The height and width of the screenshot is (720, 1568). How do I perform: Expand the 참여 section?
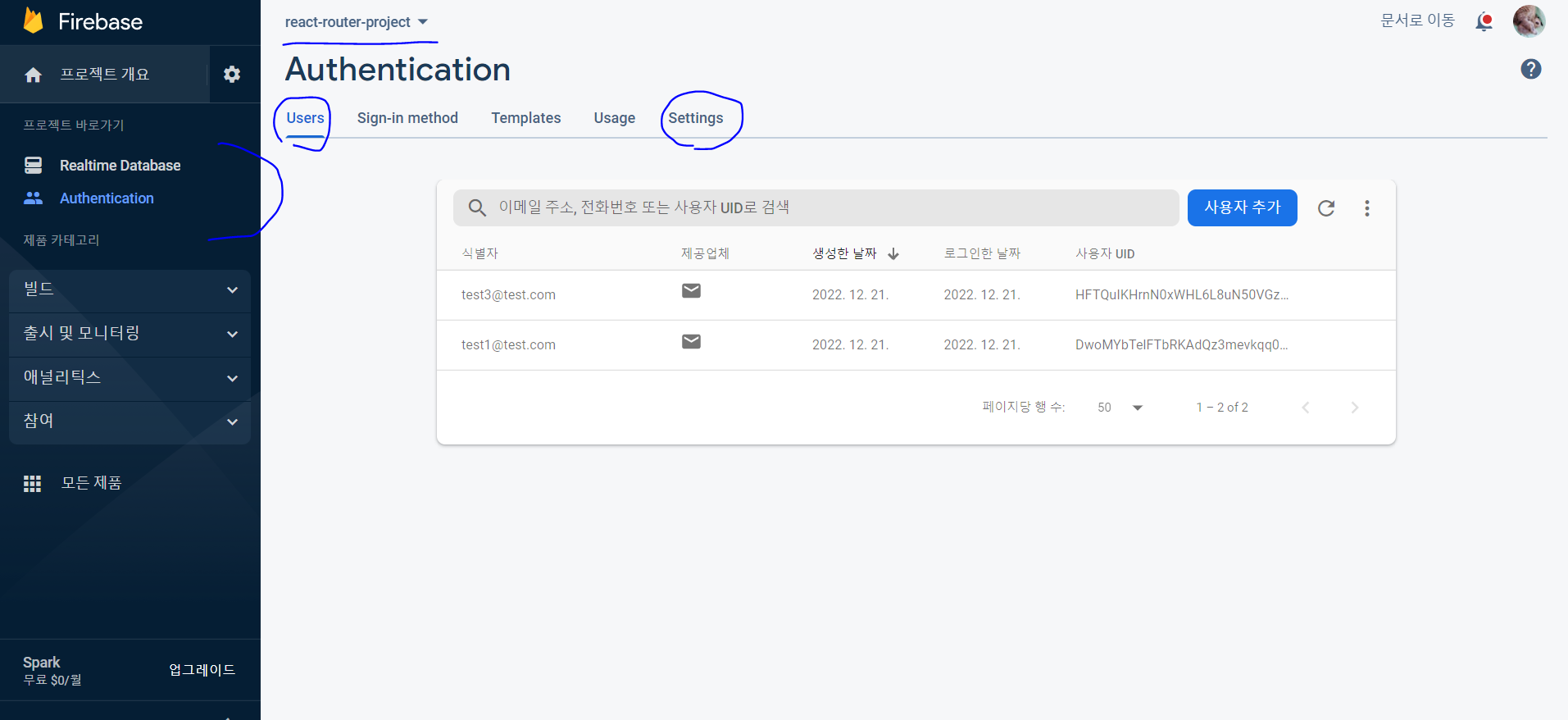130,422
